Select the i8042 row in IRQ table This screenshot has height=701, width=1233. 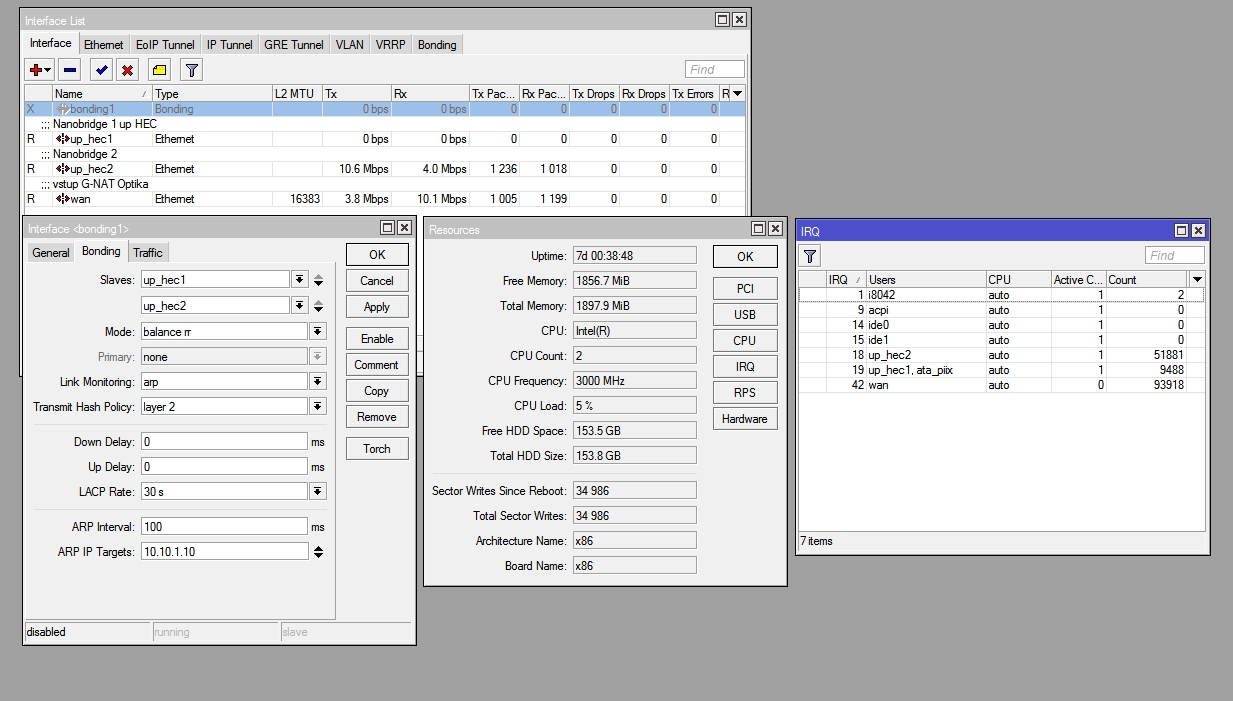click(1001, 295)
